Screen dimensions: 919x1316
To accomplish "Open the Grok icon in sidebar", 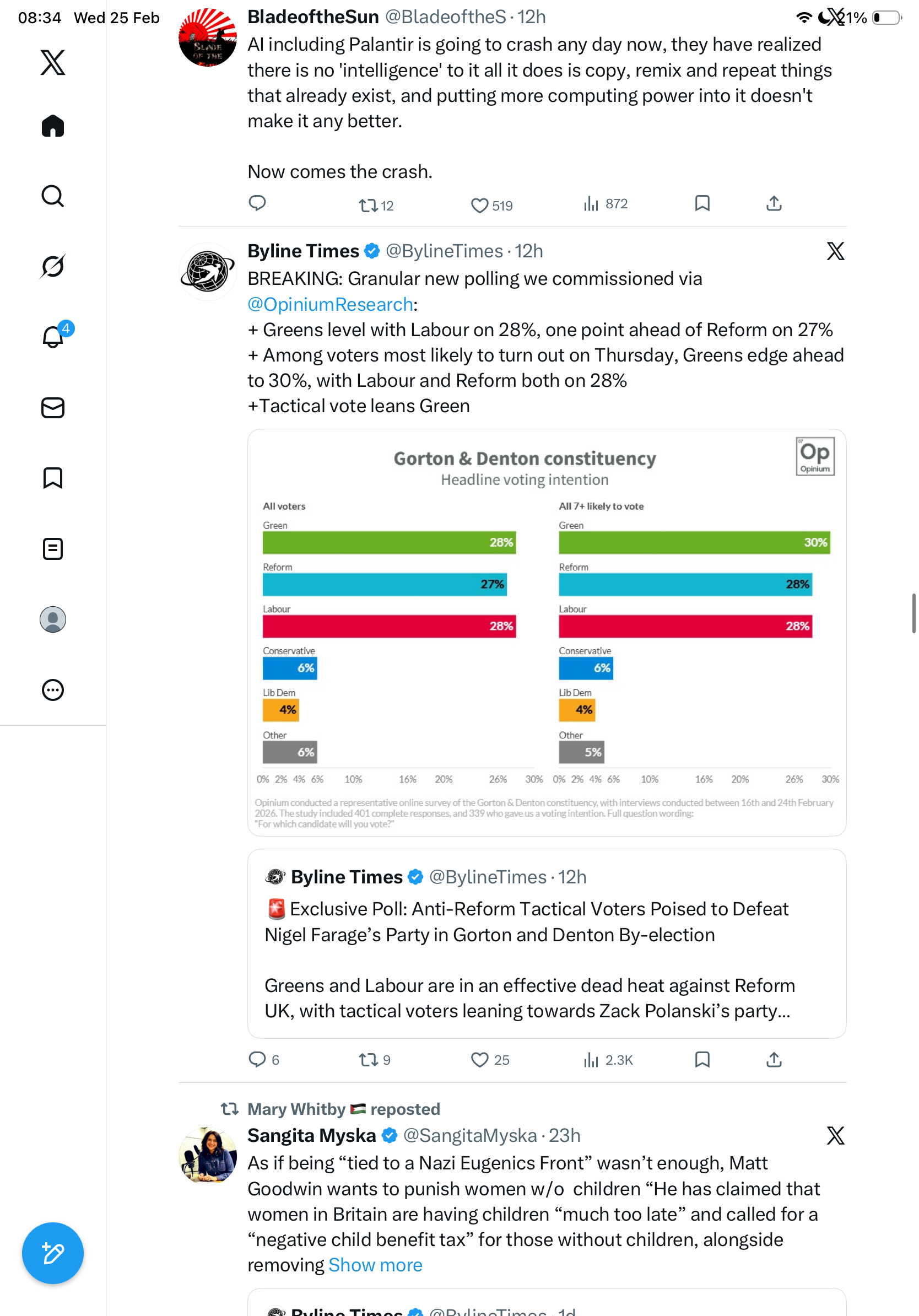I will [x=53, y=266].
